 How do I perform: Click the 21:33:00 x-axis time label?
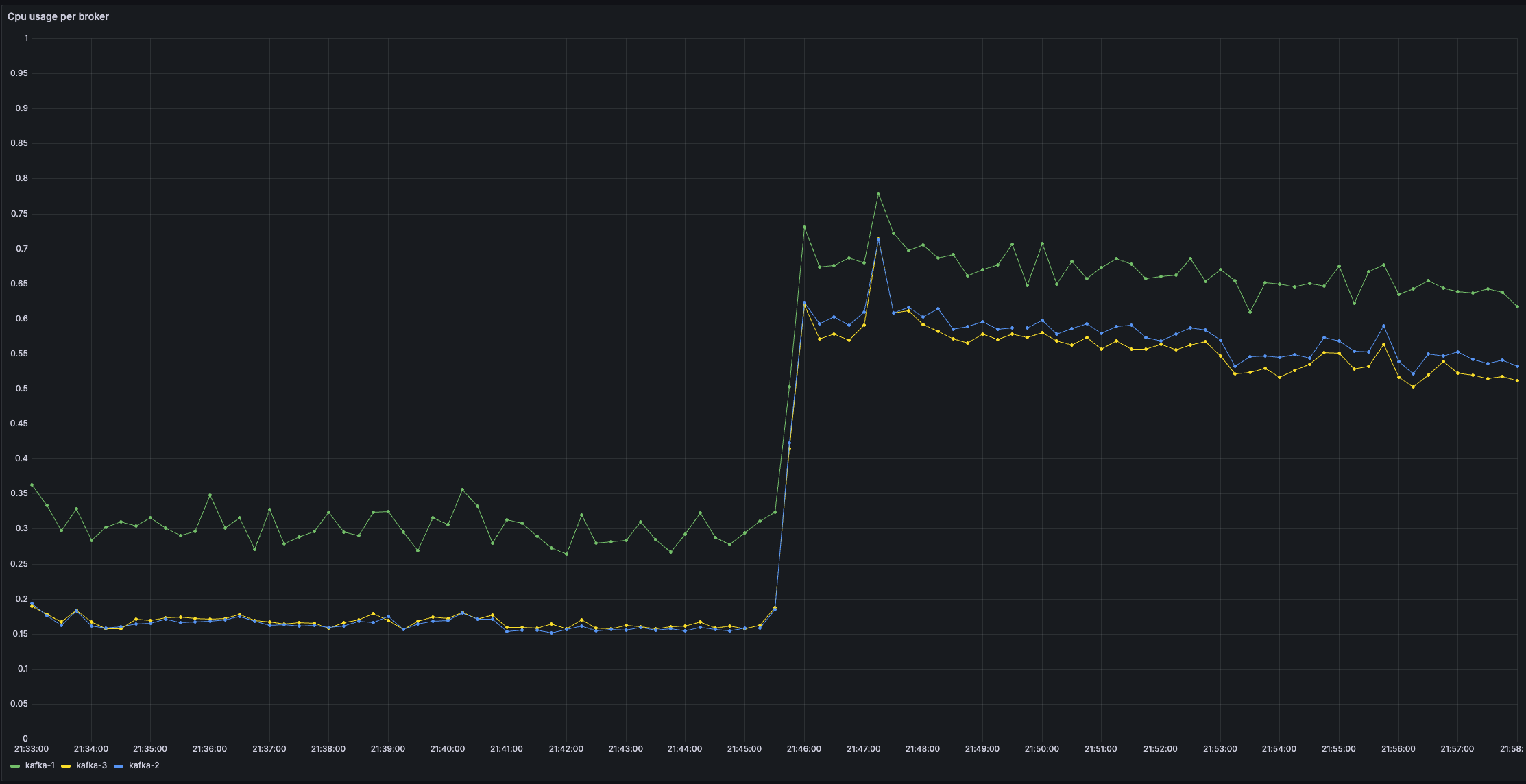(32, 749)
